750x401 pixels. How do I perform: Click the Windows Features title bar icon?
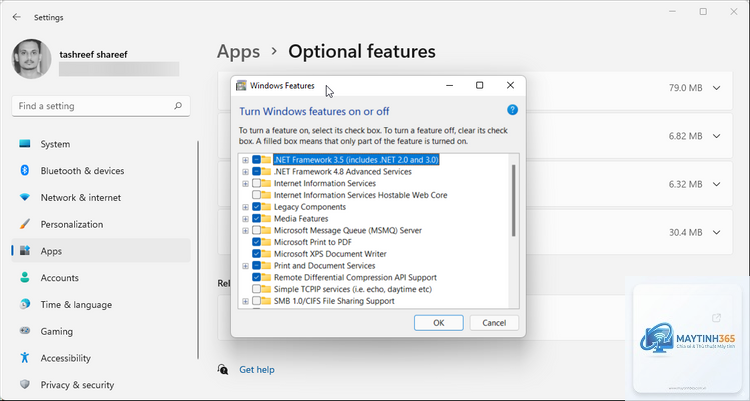pos(242,86)
